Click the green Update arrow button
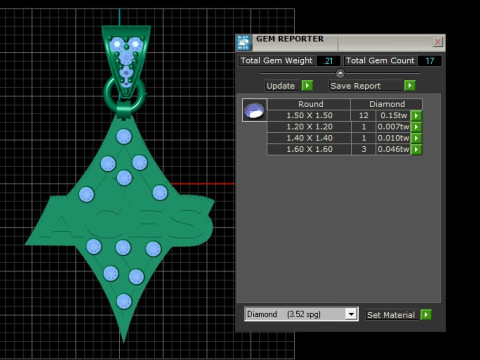The image size is (480, 360). (x=307, y=86)
